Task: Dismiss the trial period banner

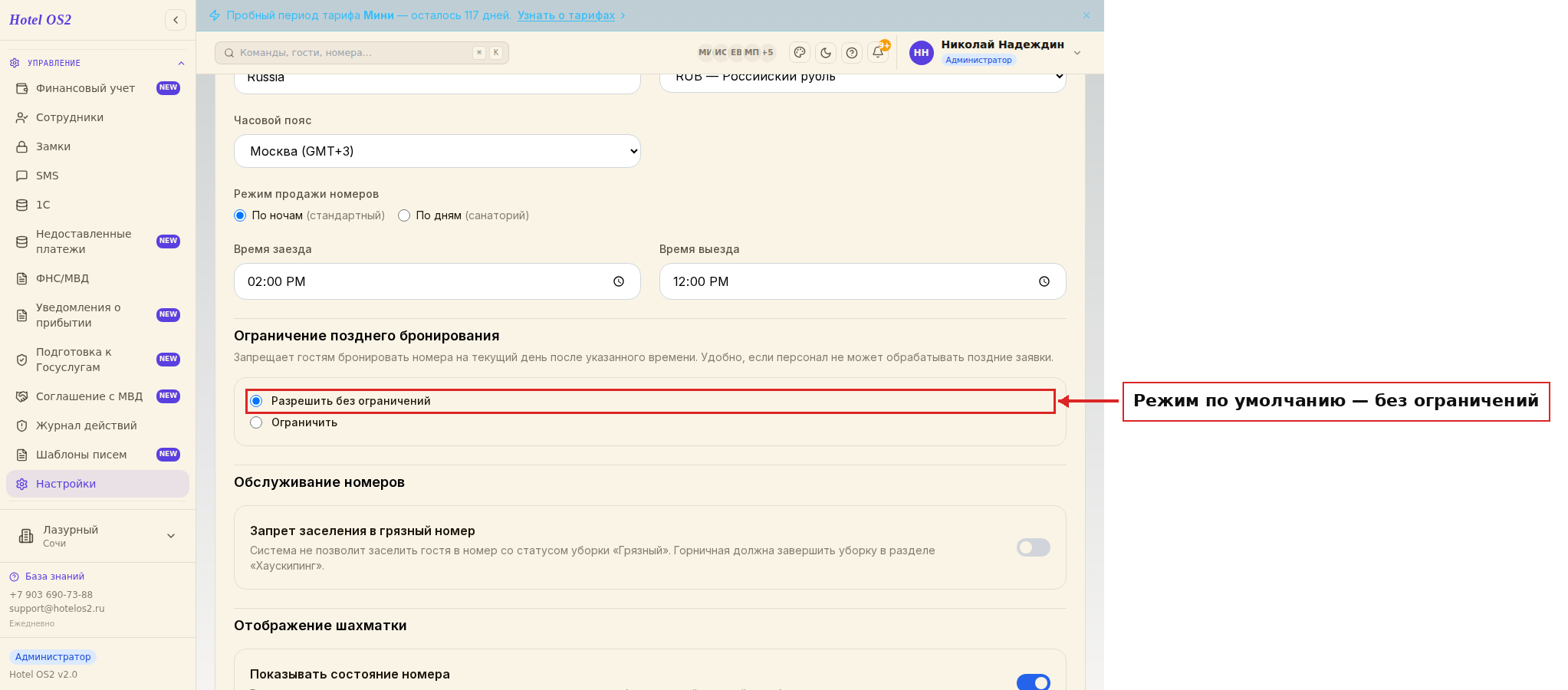Action: click(1086, 15)
